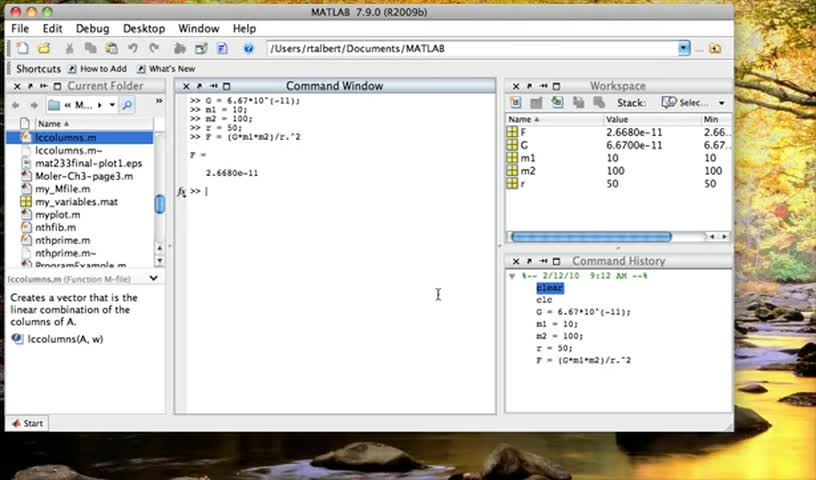Open the Profiler toolbar icon
The image size is (816, 480).
pyautogui.click(x=222, y=48)
